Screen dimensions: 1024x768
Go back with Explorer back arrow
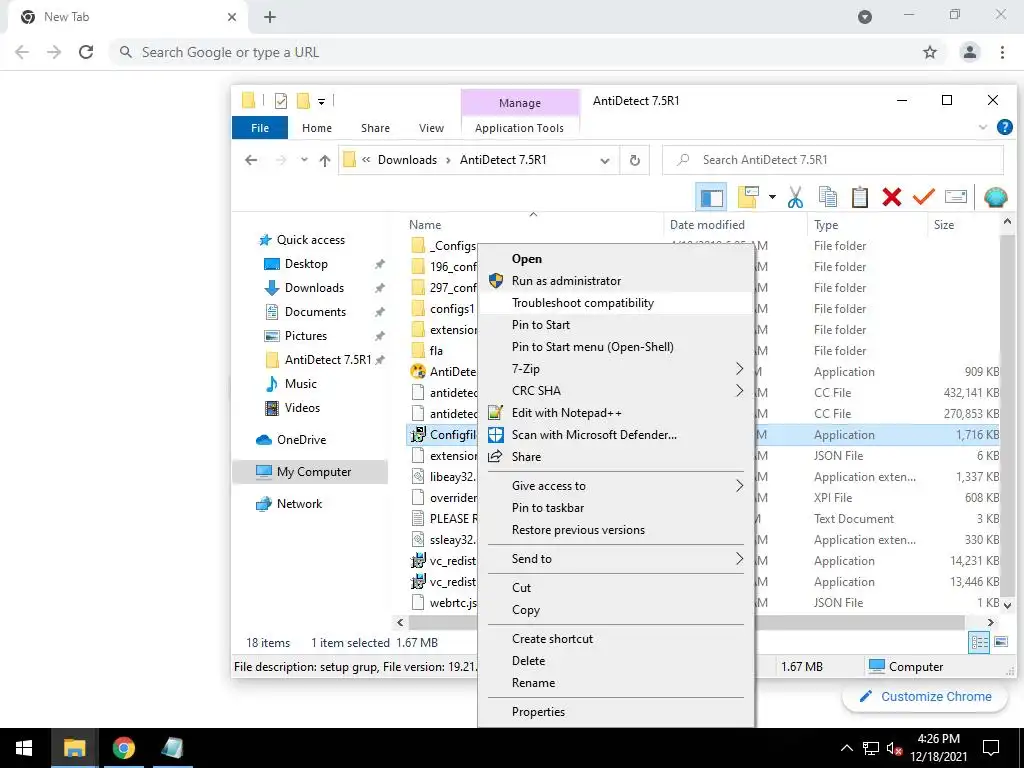tap(251, 160)
